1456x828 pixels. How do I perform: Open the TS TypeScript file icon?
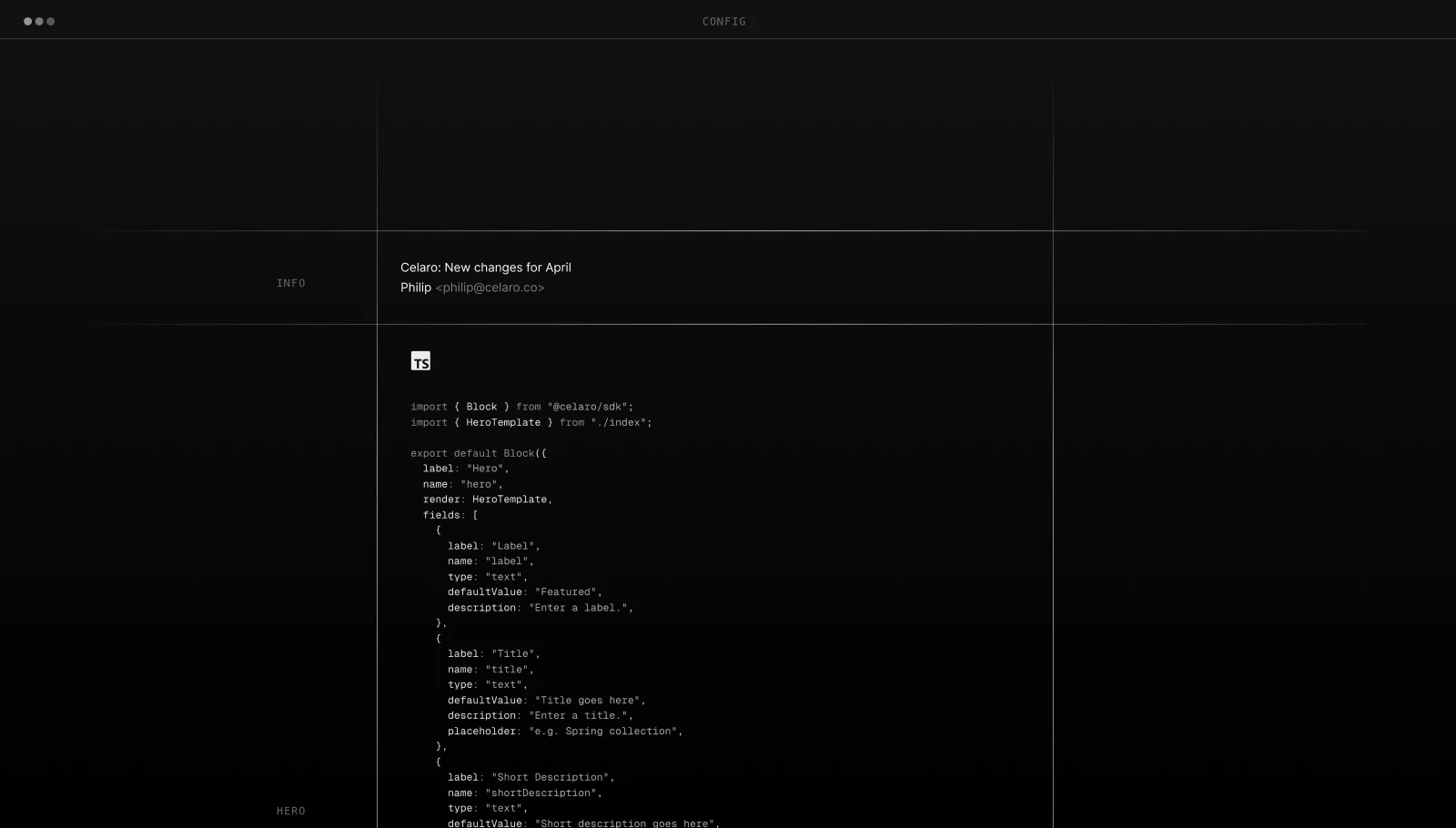tap(420, 360)
